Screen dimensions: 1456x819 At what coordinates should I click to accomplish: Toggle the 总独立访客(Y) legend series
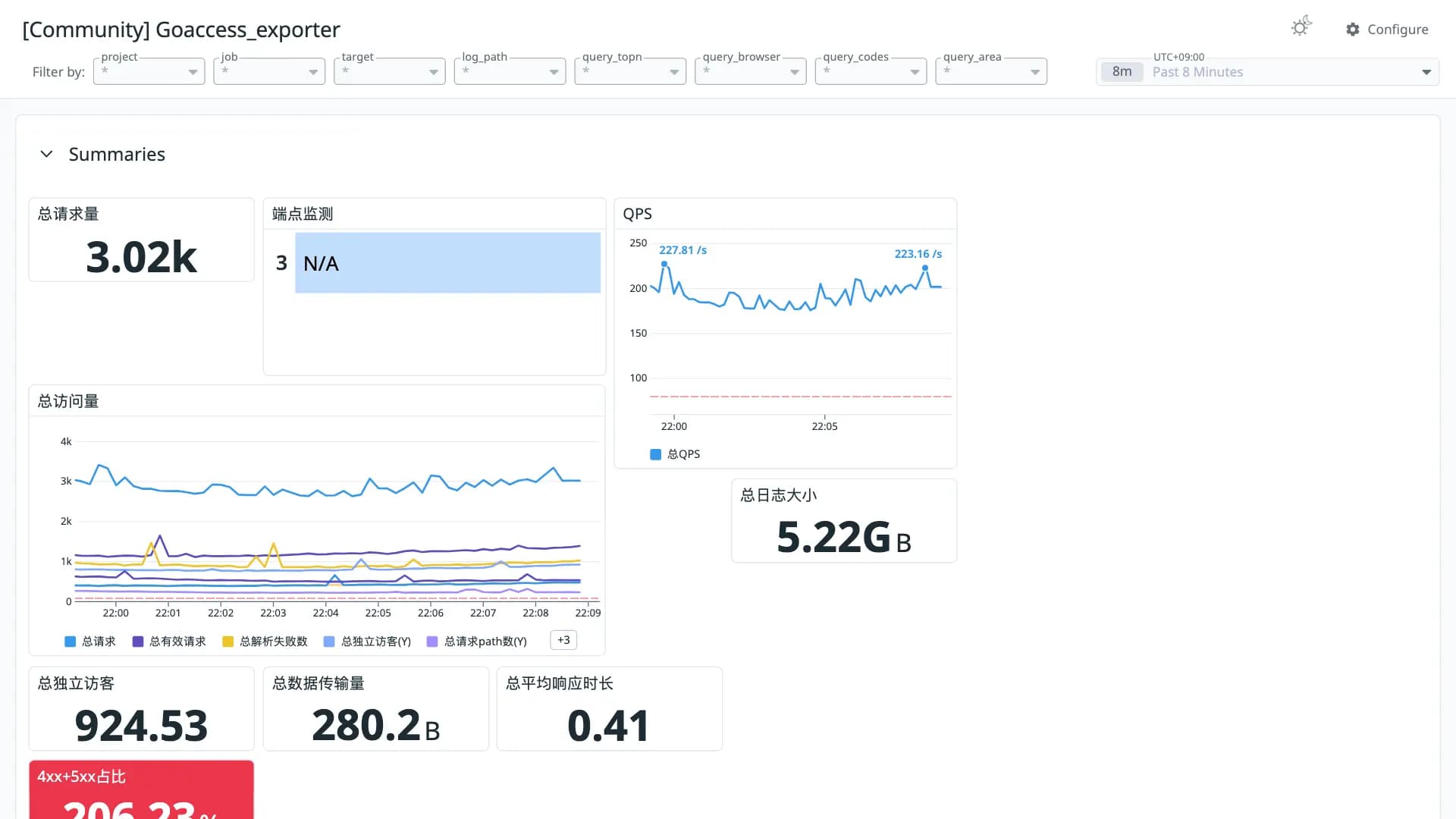(x=367, y=642)
